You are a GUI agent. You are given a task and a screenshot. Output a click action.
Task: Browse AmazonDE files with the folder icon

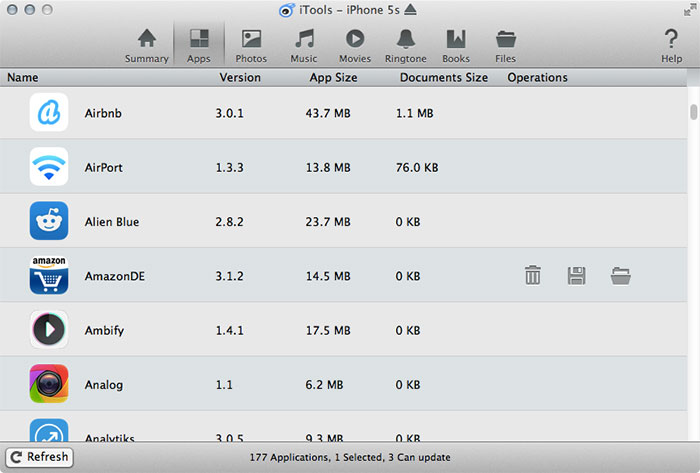[x=621, y=276]
